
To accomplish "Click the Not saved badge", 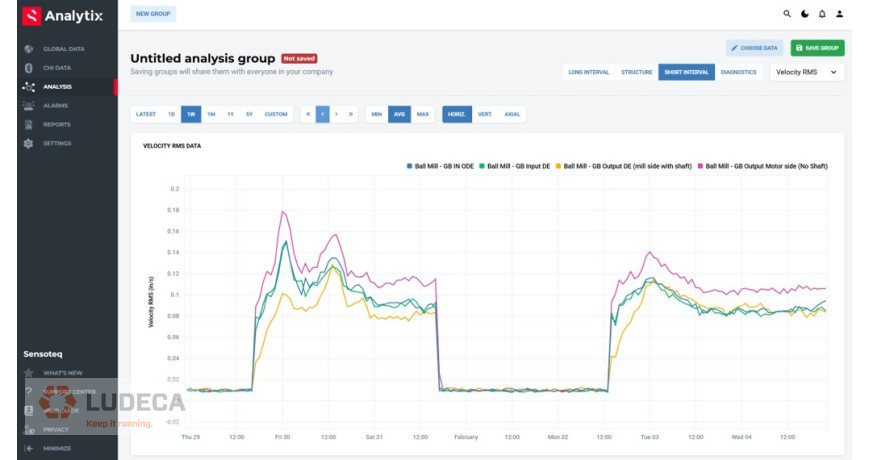I will 299,58.
